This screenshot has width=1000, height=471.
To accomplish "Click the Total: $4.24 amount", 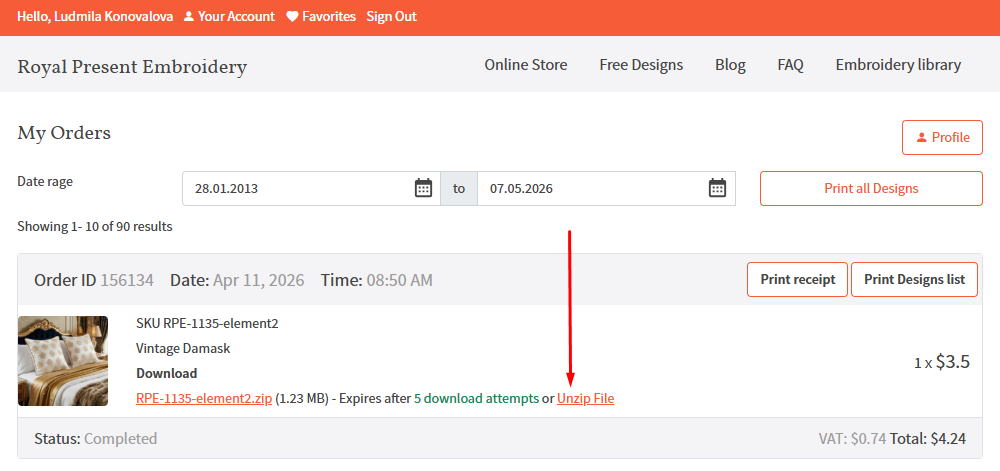I will [928, 438].
